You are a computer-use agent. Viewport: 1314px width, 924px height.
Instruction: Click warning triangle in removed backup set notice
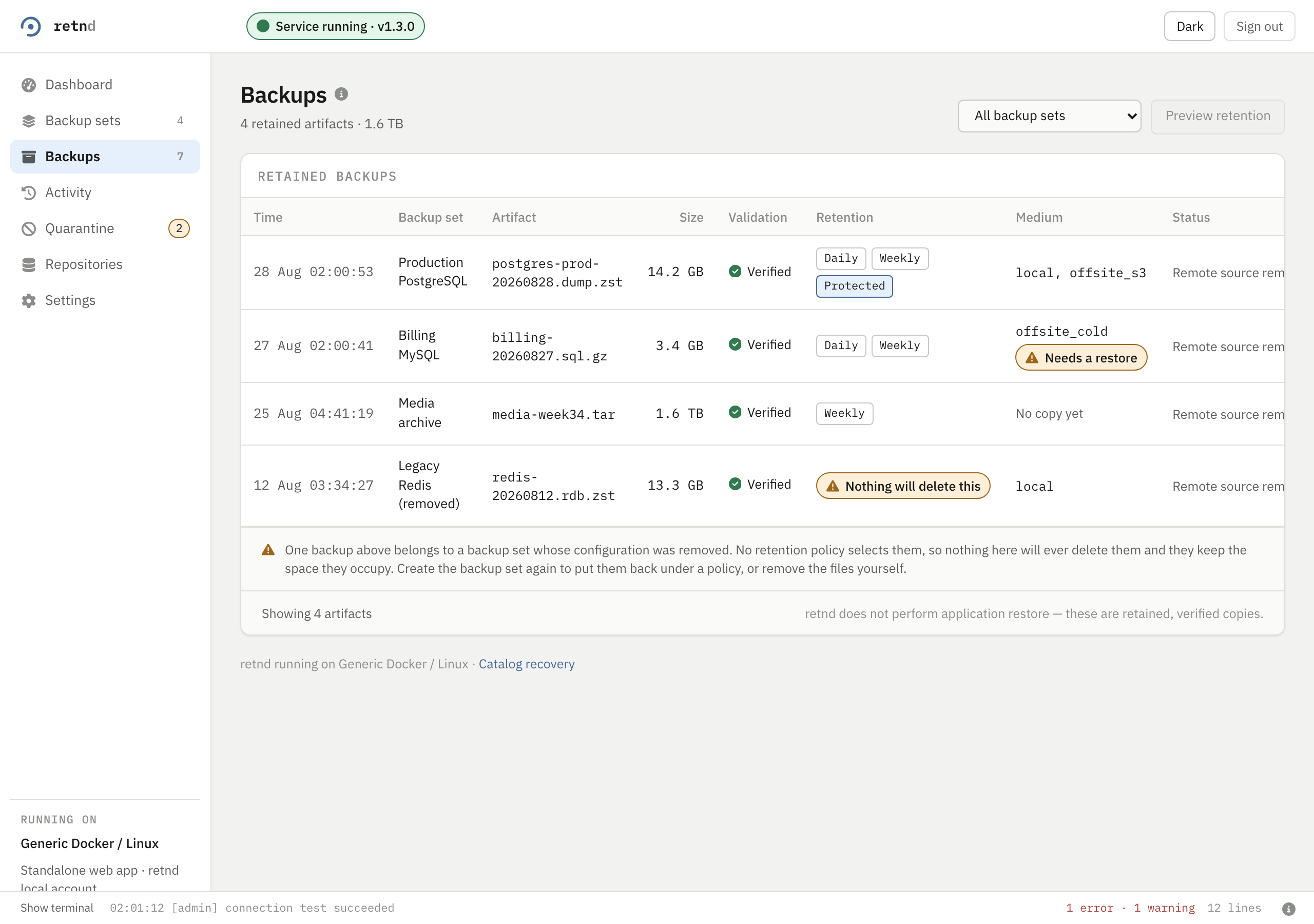coord(268,550)
